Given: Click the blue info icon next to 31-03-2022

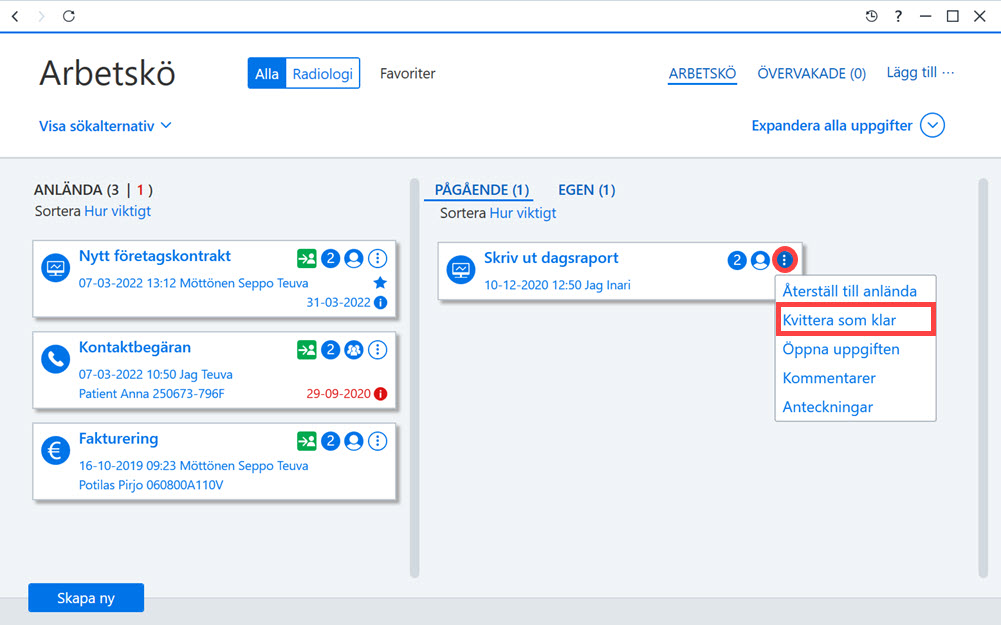Looking at the screenshot, I should [380, 303].
